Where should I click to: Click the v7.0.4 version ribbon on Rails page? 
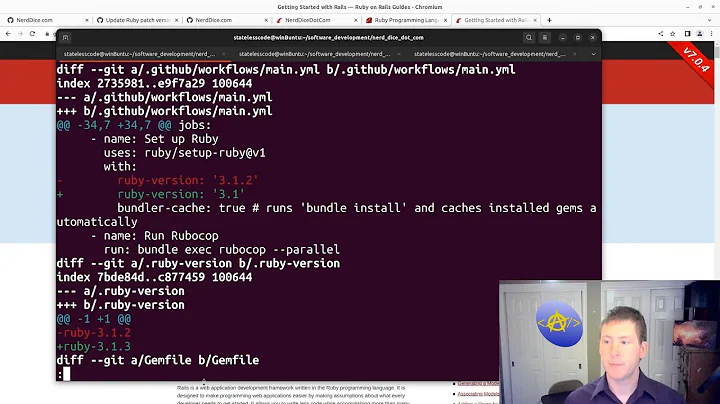pos(696,60)
